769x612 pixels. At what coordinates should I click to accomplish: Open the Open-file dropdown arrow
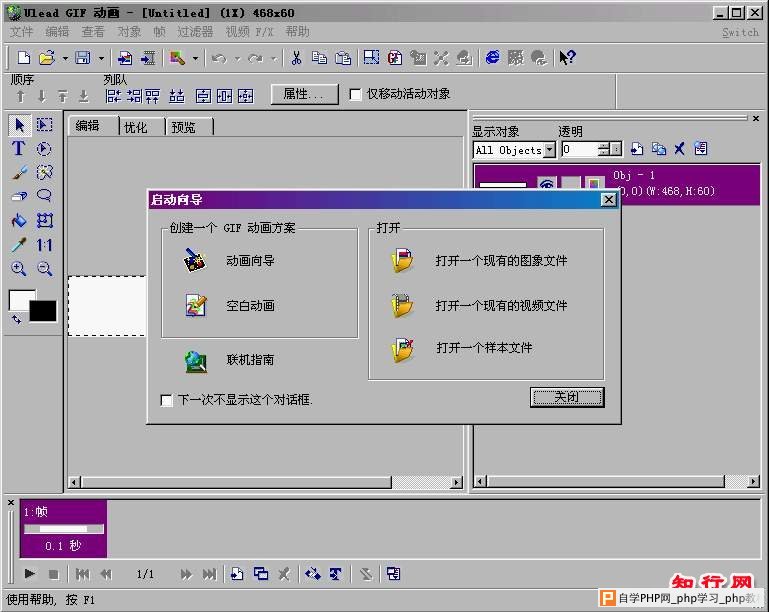point(65,58)
